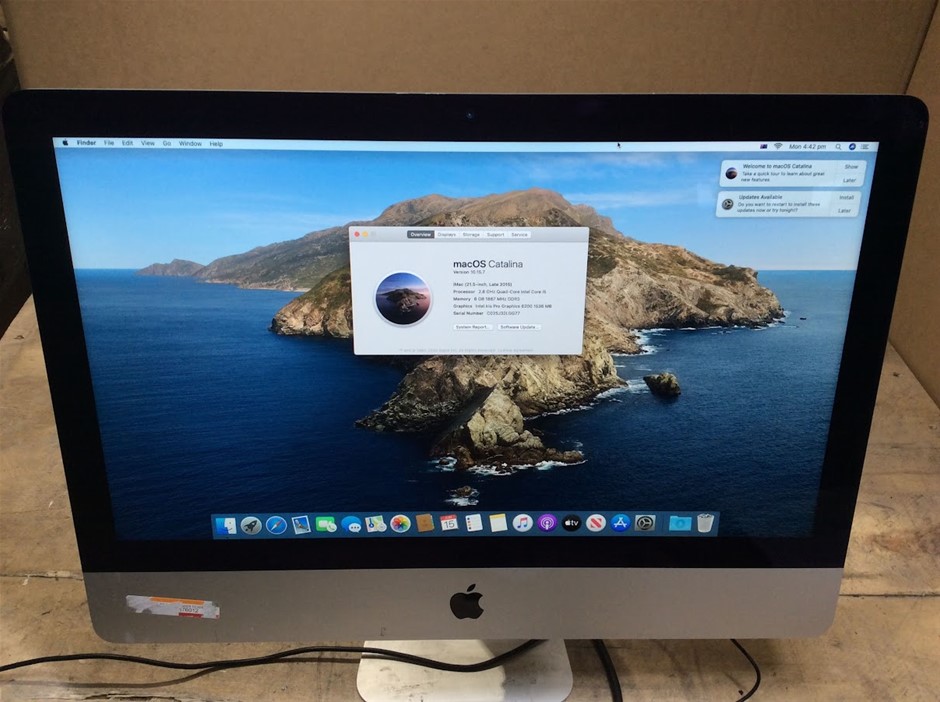Open Notes yellow pad icon in Dock
Viewport: 940px width, 702px height.
(x=498, y=523)
